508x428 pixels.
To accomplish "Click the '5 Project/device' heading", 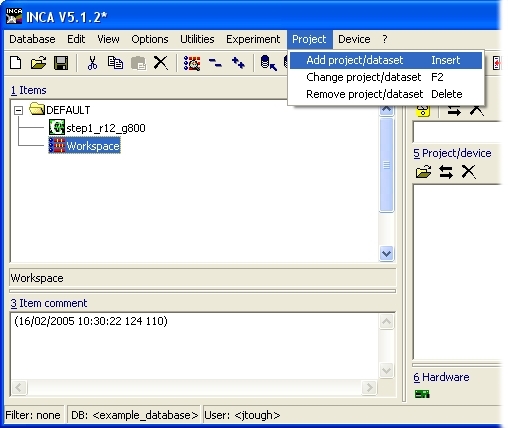I will click(452, 153).
